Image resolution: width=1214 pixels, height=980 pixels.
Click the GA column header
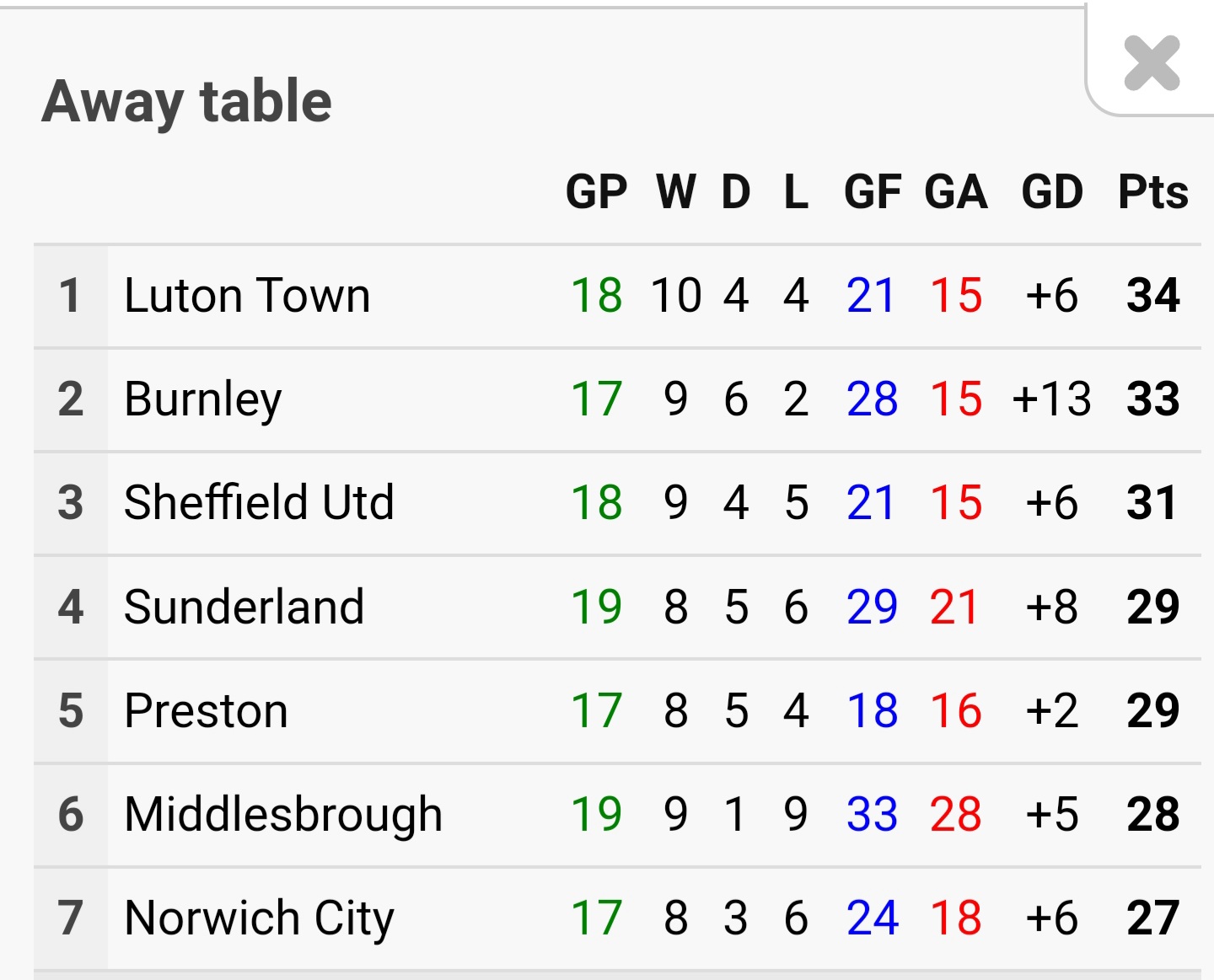[956, 192]
